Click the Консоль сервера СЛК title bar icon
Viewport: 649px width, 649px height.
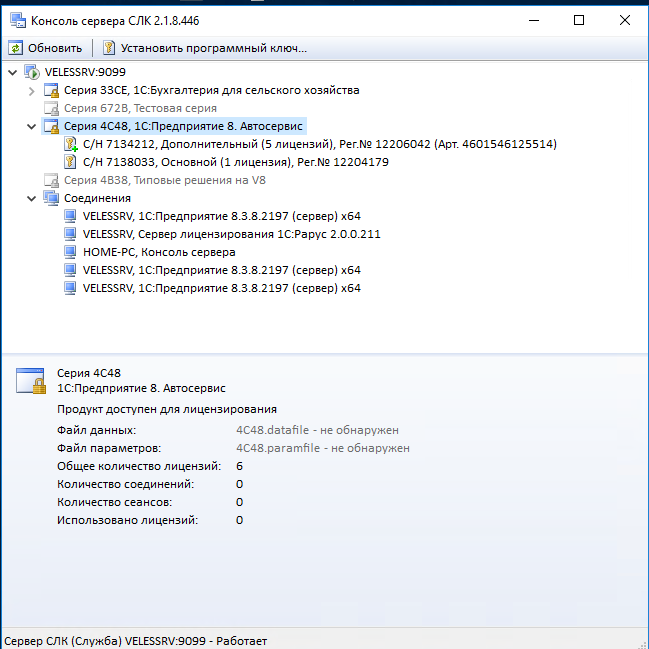click(18, 20)
